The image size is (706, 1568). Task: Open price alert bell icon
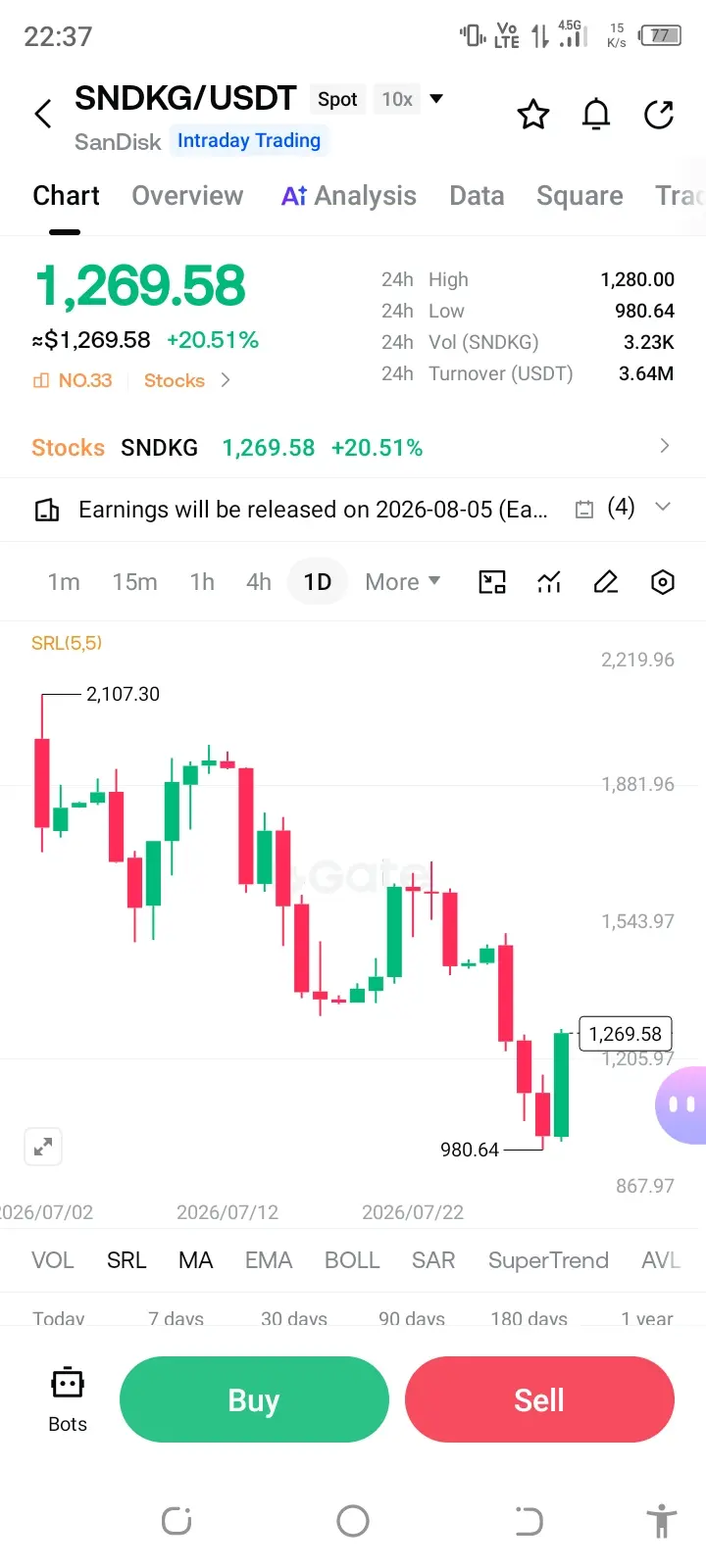coord(596,115)
